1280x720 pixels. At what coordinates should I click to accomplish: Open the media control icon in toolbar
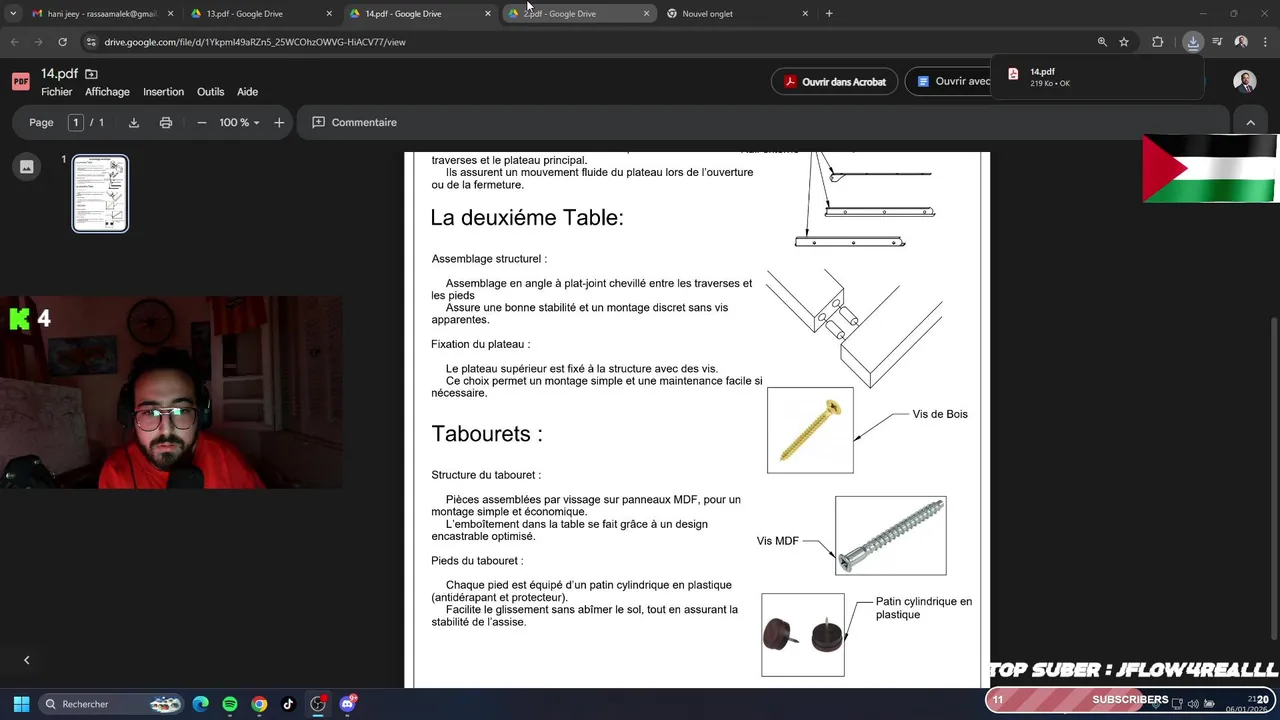[x=1217, y=42]
